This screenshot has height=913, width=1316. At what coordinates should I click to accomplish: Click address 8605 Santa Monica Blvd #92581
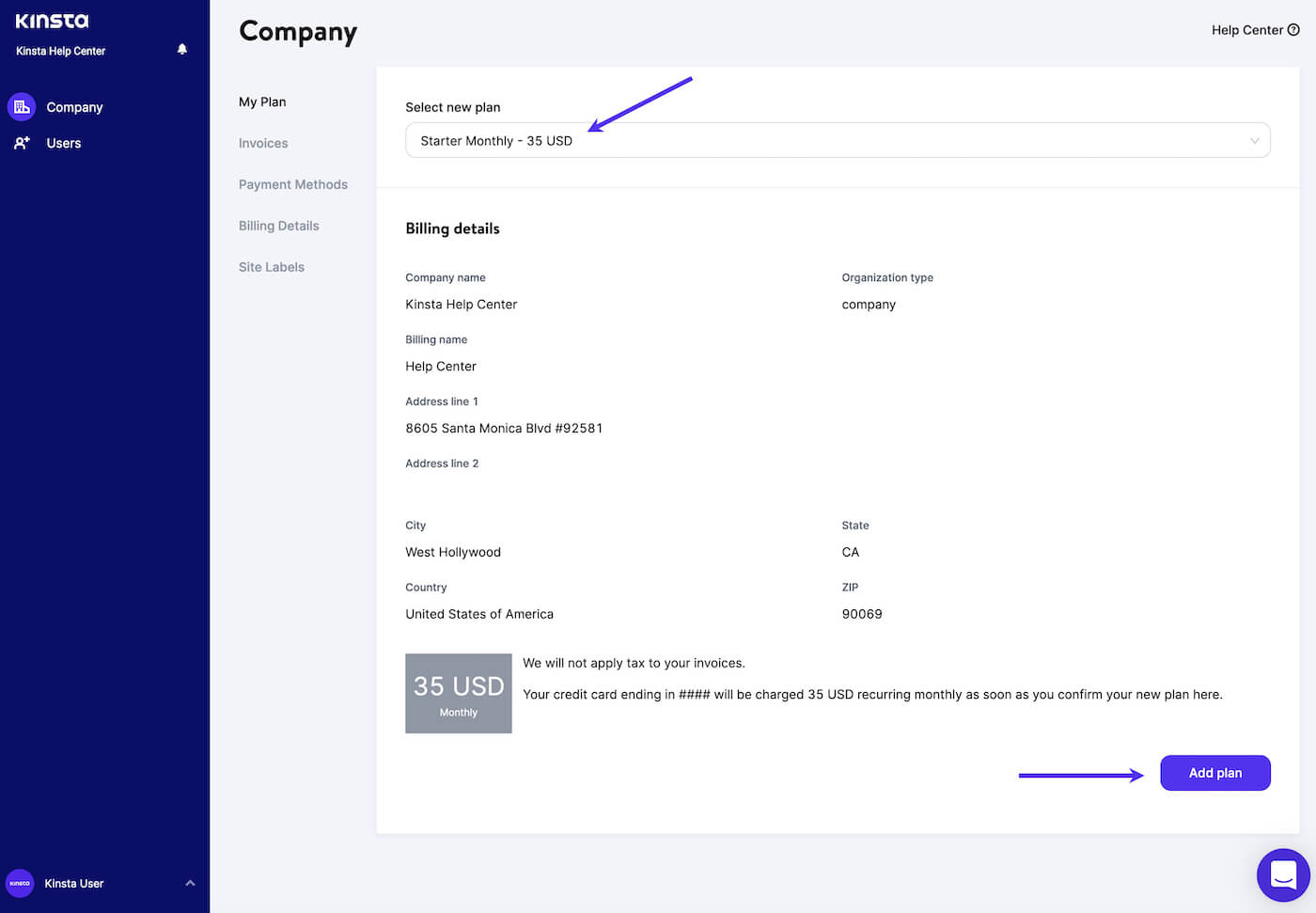(504, 428)
